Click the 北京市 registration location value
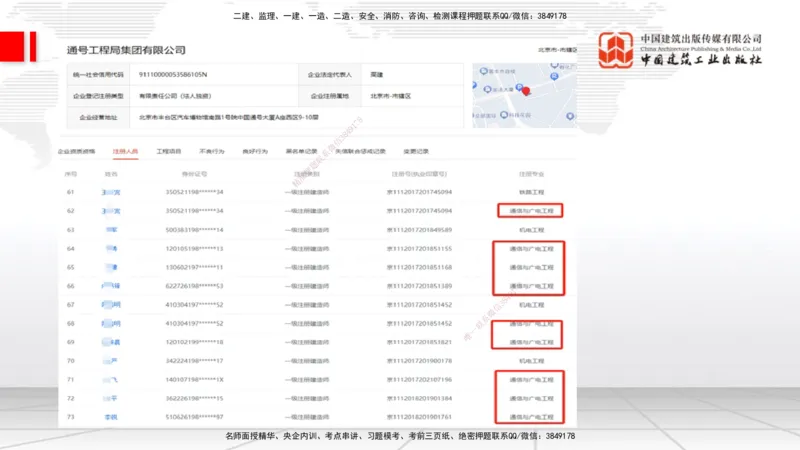The image size is (800, 450). coord(390,96)
